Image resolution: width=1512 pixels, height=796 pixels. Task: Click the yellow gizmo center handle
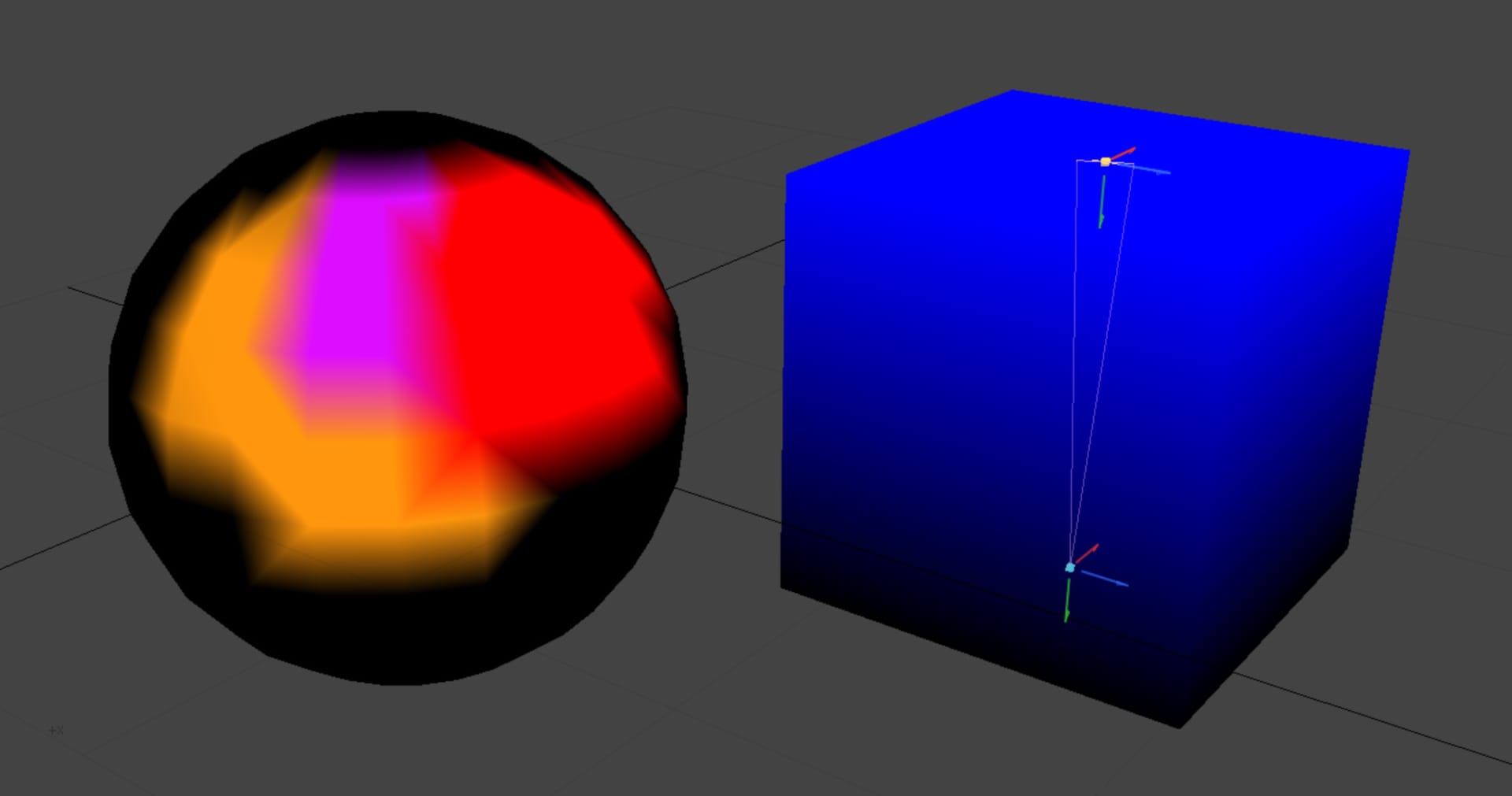point(1106,161)
